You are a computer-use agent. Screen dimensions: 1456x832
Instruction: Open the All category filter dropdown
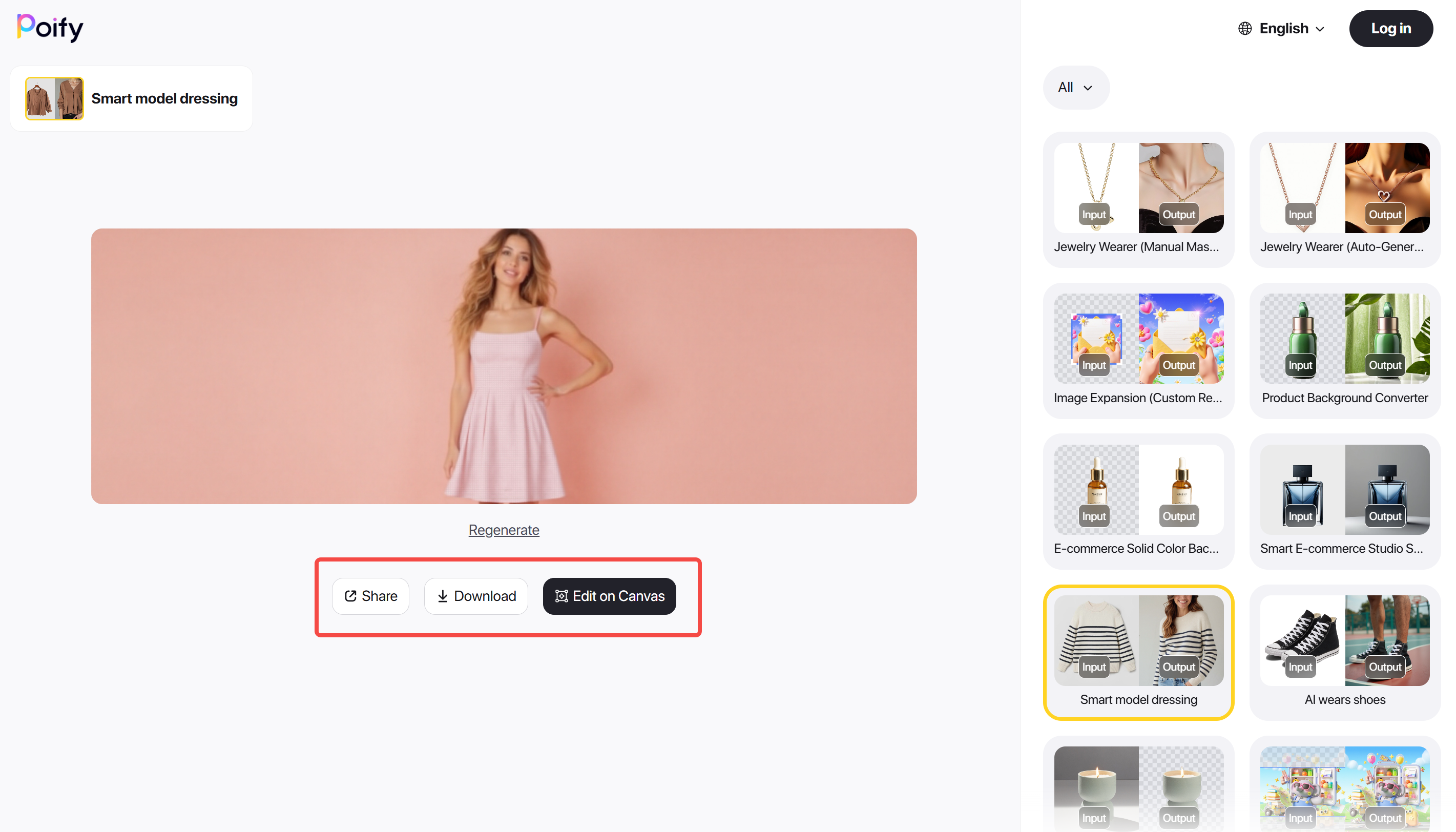[x=1075, y=88]
